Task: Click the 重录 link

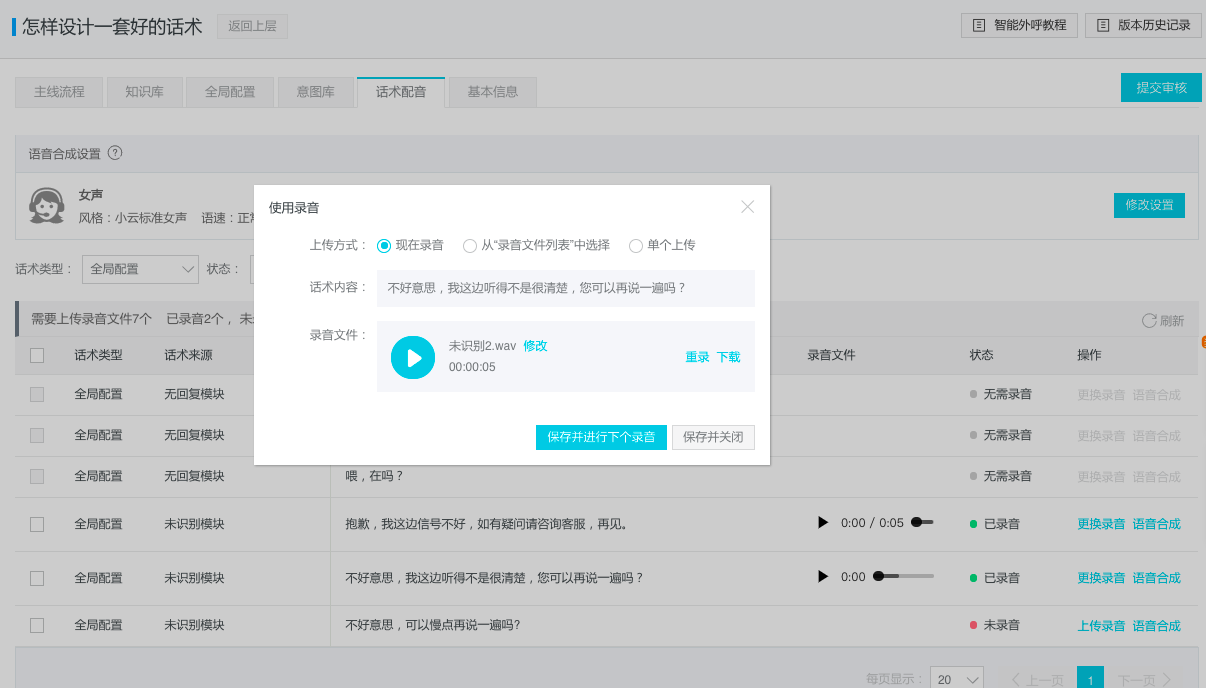Action: click(697, 357)
